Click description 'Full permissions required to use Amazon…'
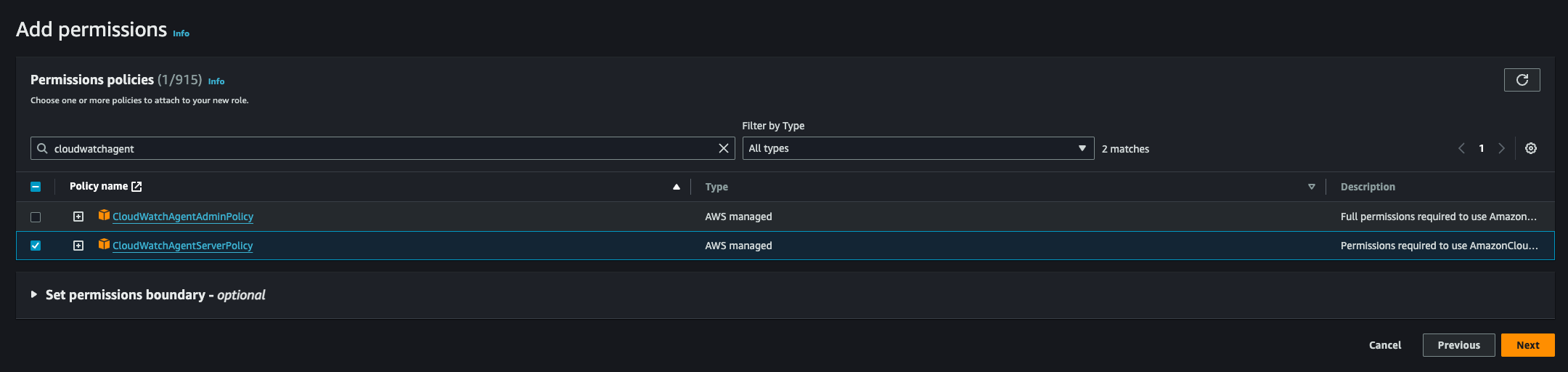The height and width of the screenshot is (372, 1568). tap(1439, 217)
